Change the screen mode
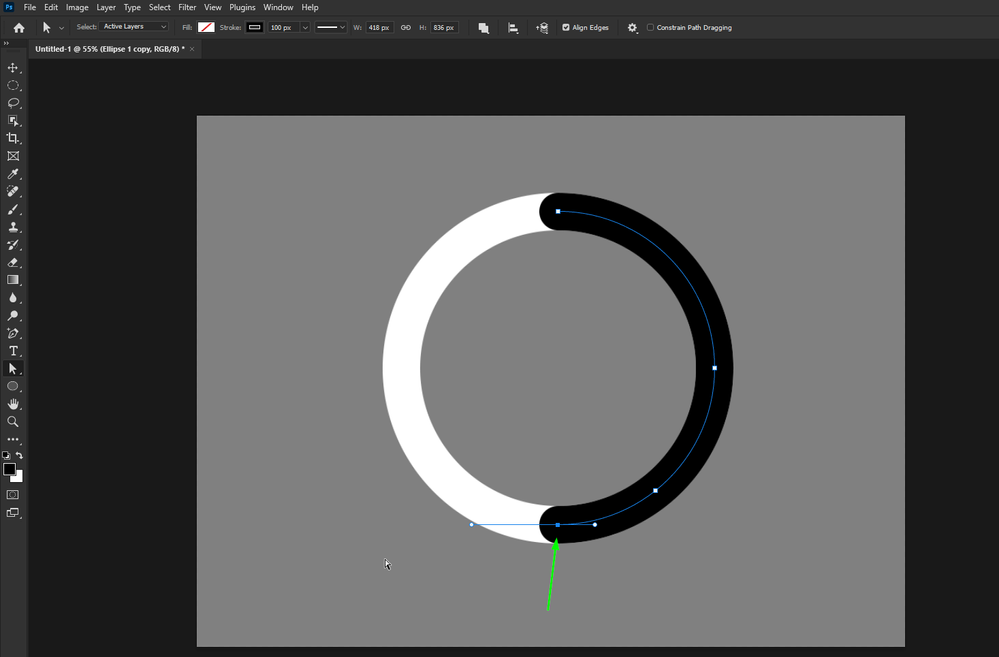999x657 pixels. pos(13,512)
